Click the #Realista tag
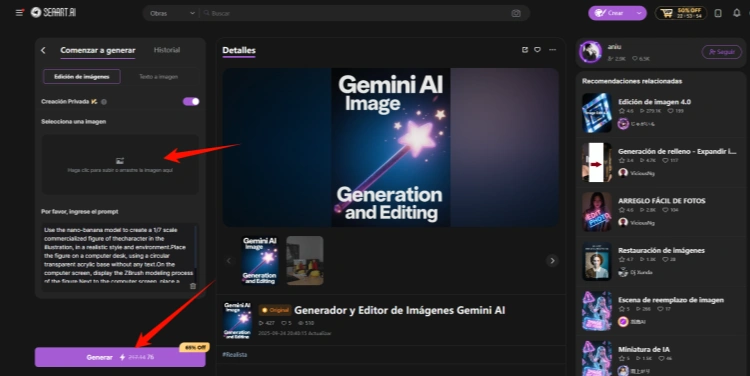The width and height of the screenshot is (750, 376). (x=235, y=354)
